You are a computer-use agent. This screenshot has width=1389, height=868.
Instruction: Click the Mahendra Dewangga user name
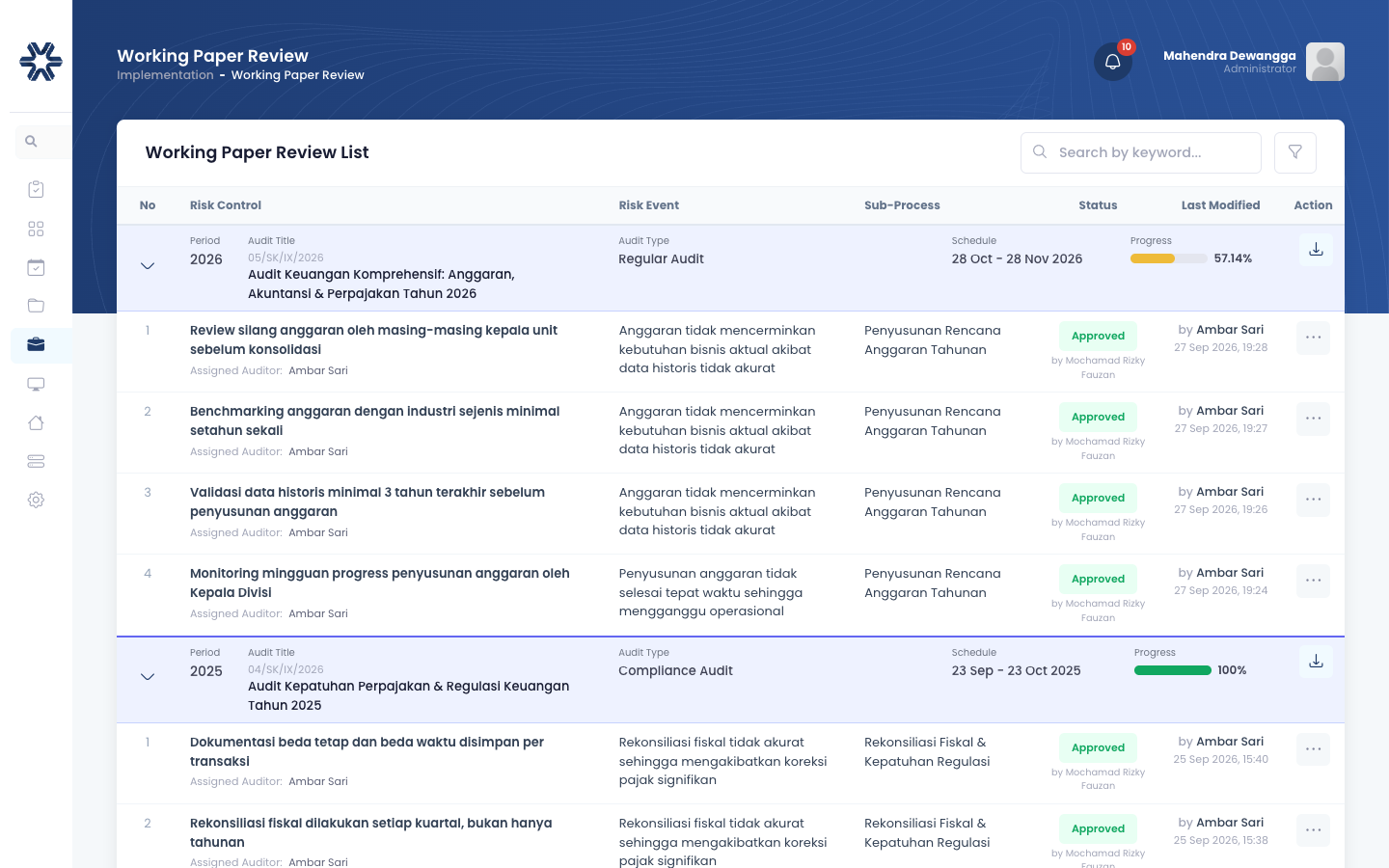[x=1229, y=56]
